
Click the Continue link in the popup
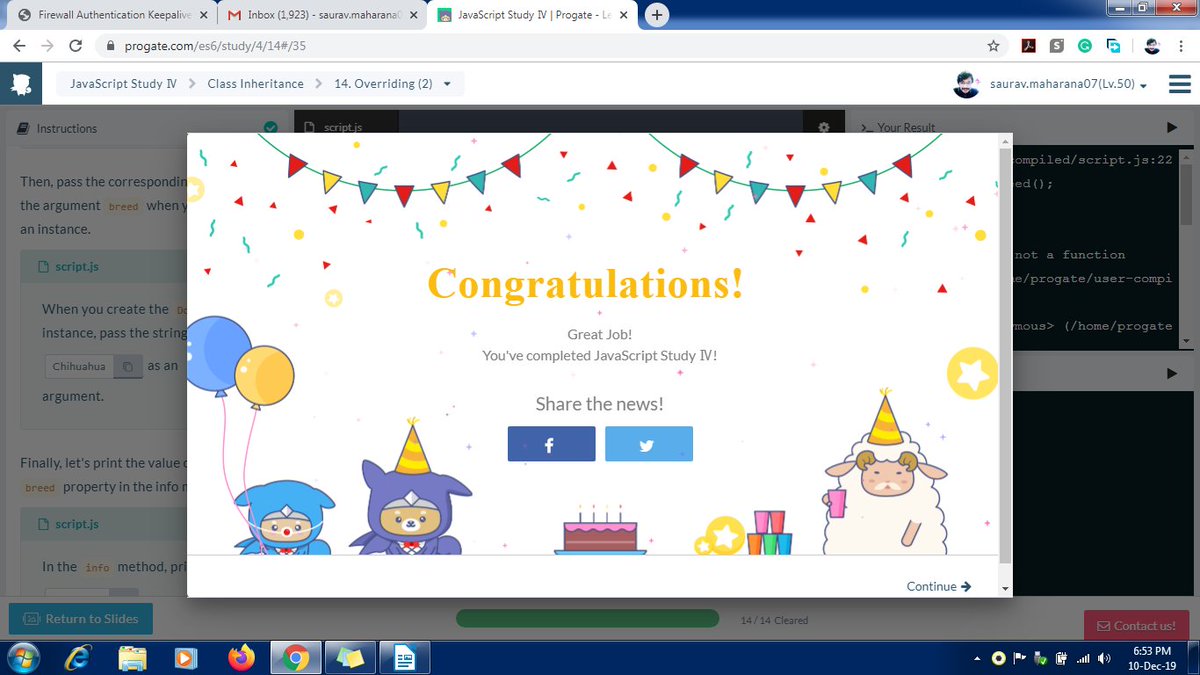tap(938, 586)
